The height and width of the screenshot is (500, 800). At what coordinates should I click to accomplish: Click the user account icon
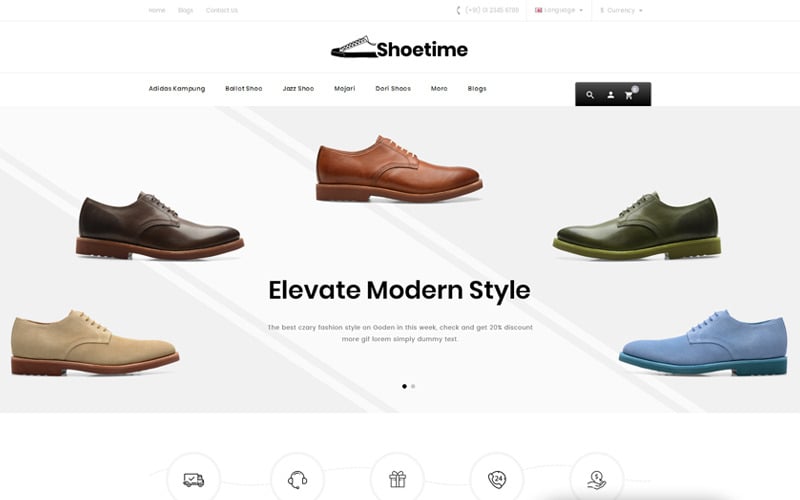(x=610, y=95)
